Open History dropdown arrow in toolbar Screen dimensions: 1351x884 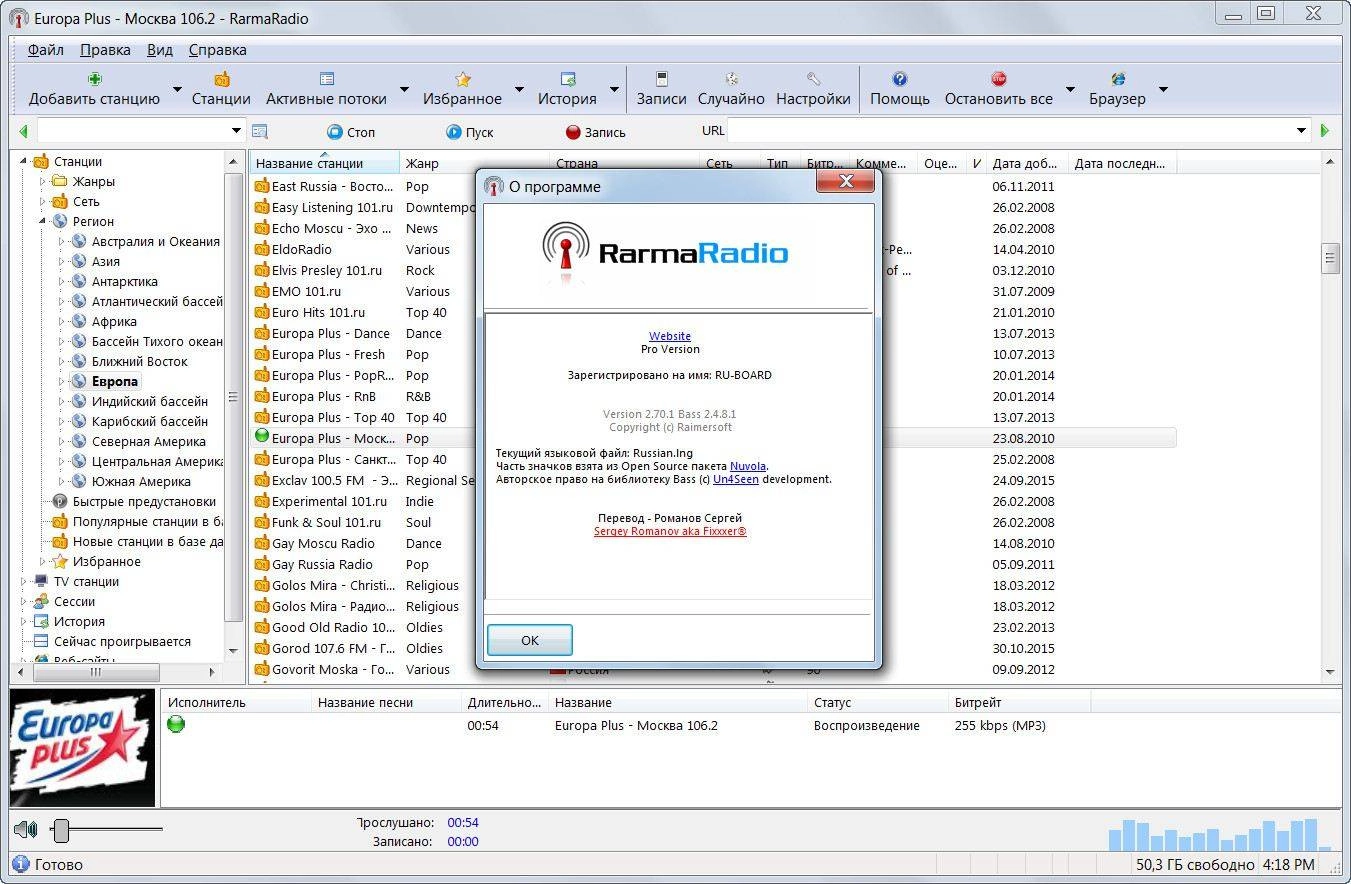[614, 89]
